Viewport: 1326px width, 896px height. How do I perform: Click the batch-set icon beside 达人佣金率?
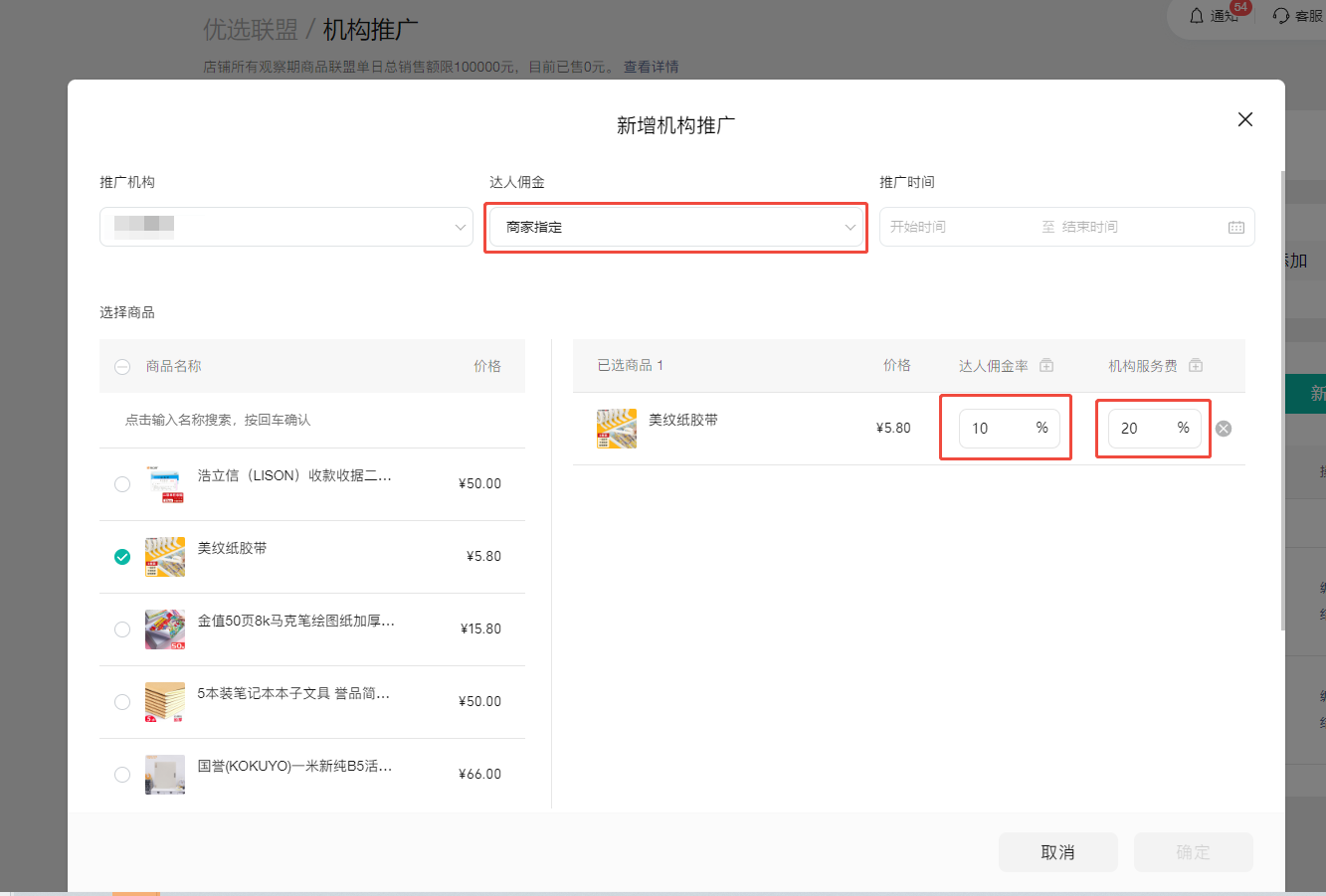pyautogui.click(x=1046, y=366)
